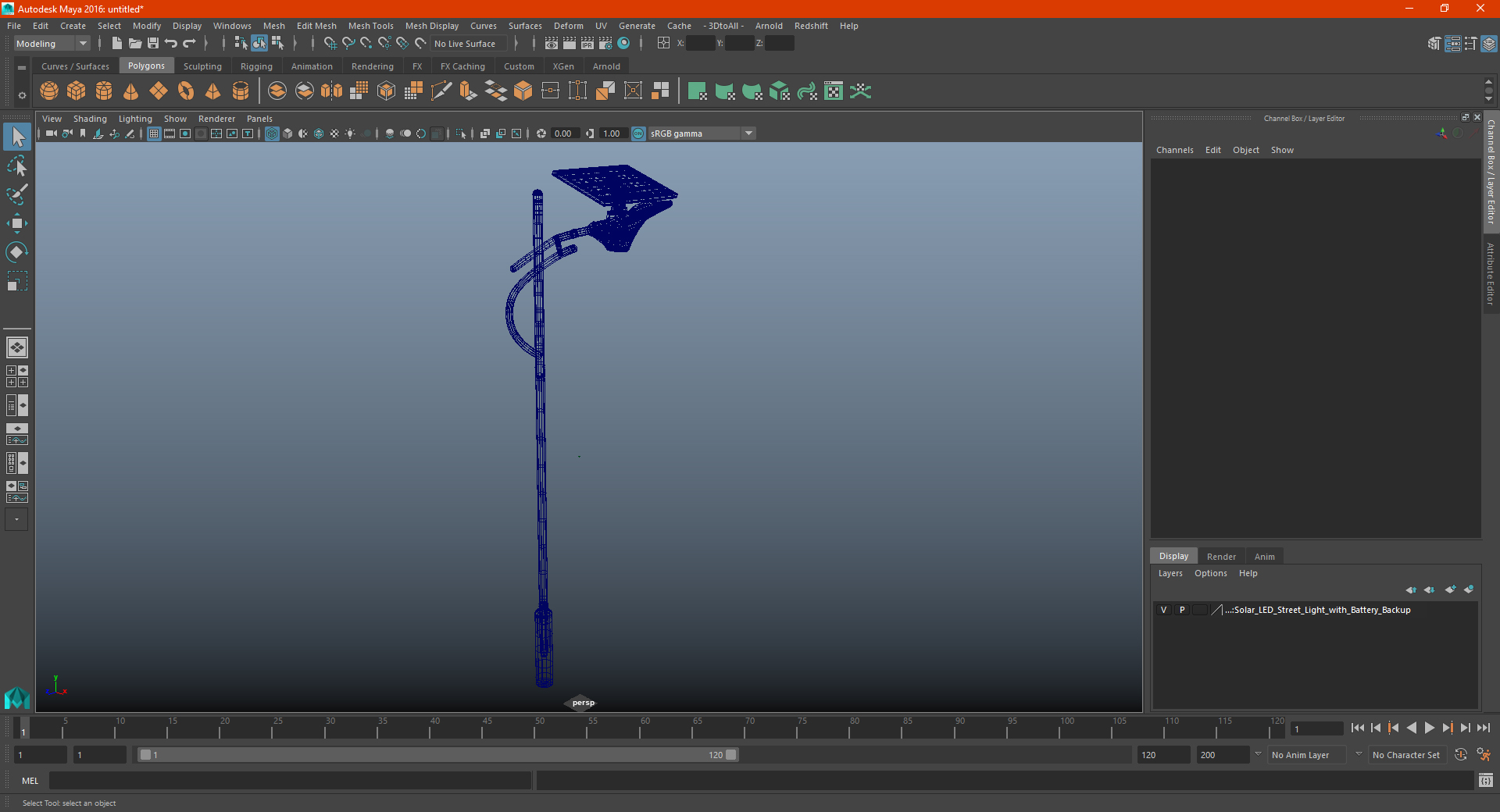Create a polygon cube from shelf
The image size is (1500, 812).
tap(77, 91)
